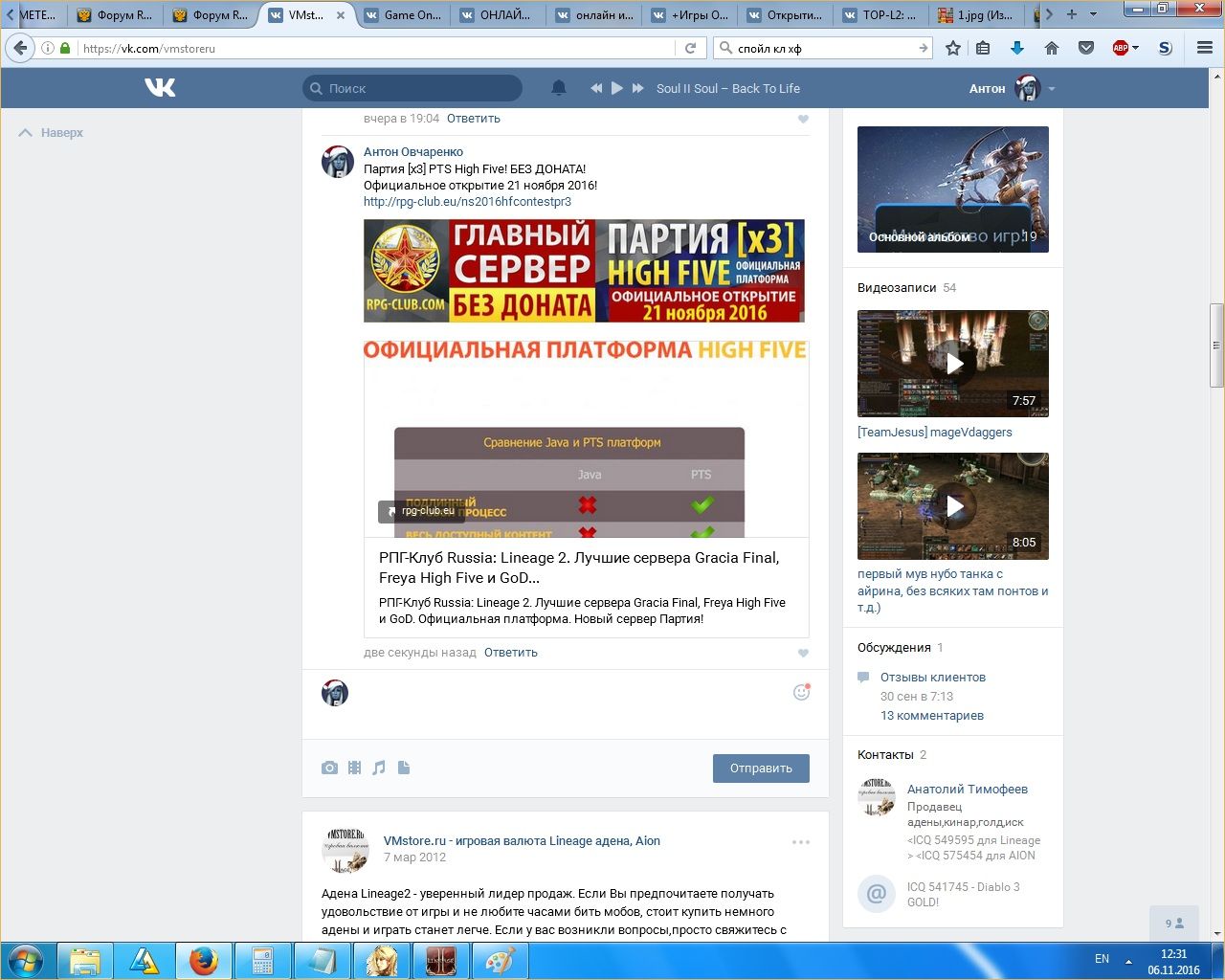Image resolution: width=1225 pixels, height=980 pixels.
Task: Open the emoji smiley picker
Action: [801, 692]
